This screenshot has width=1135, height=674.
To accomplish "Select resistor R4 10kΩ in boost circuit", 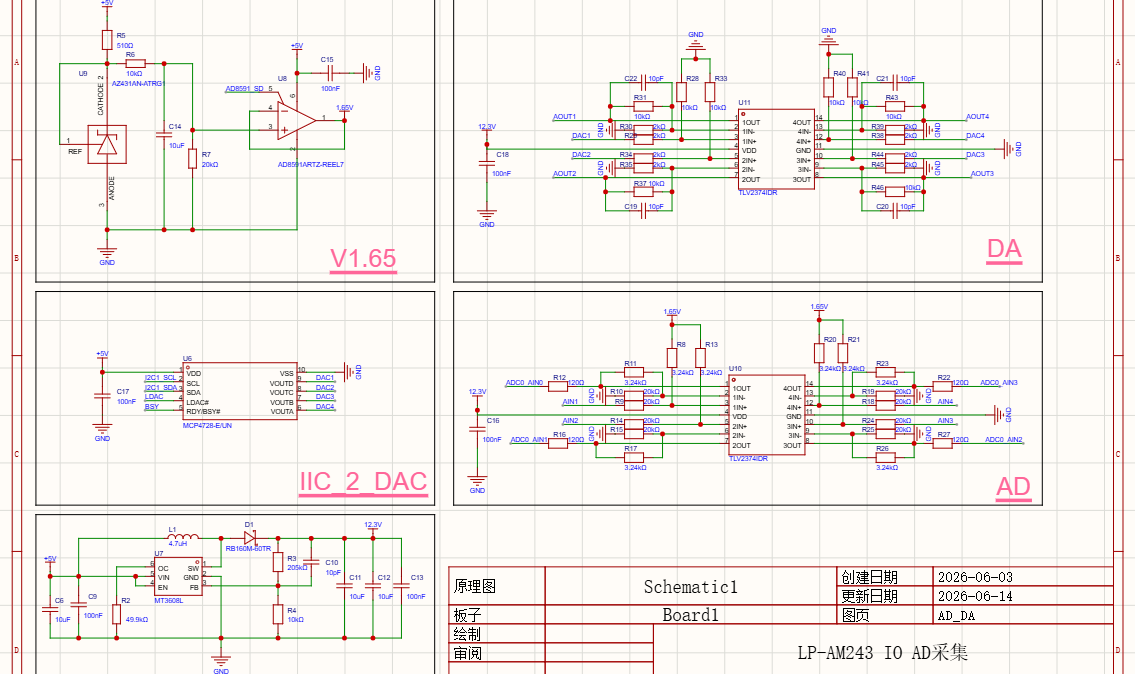I will pyautogui.click(x=278, y=615).
